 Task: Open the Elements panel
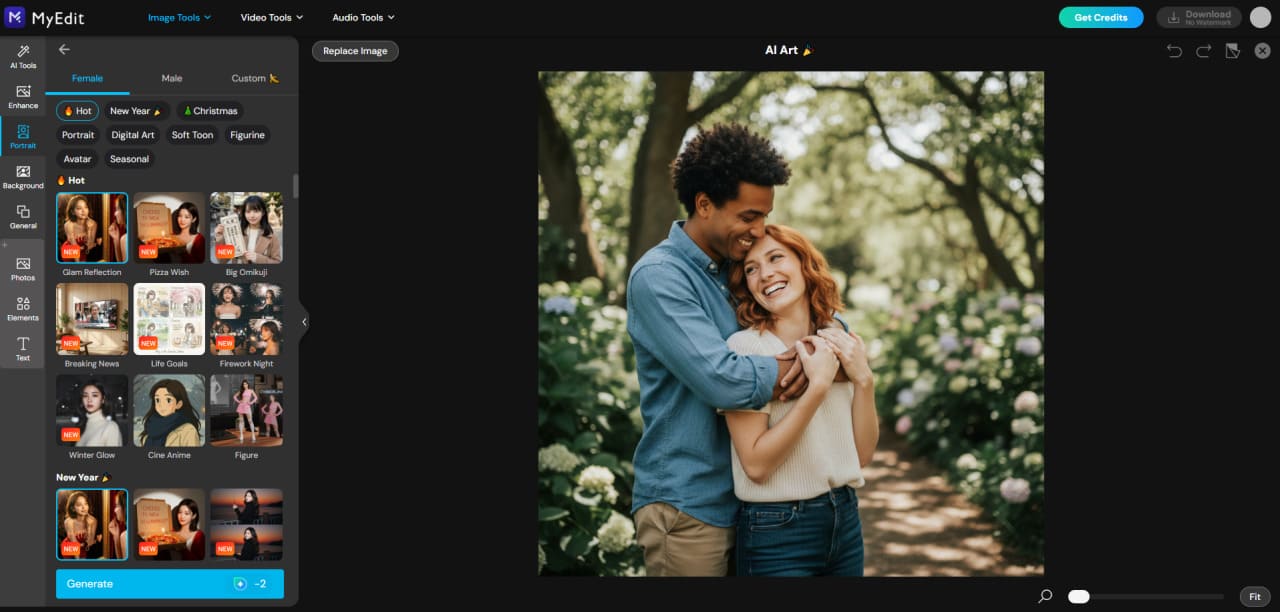coord(22,310)
